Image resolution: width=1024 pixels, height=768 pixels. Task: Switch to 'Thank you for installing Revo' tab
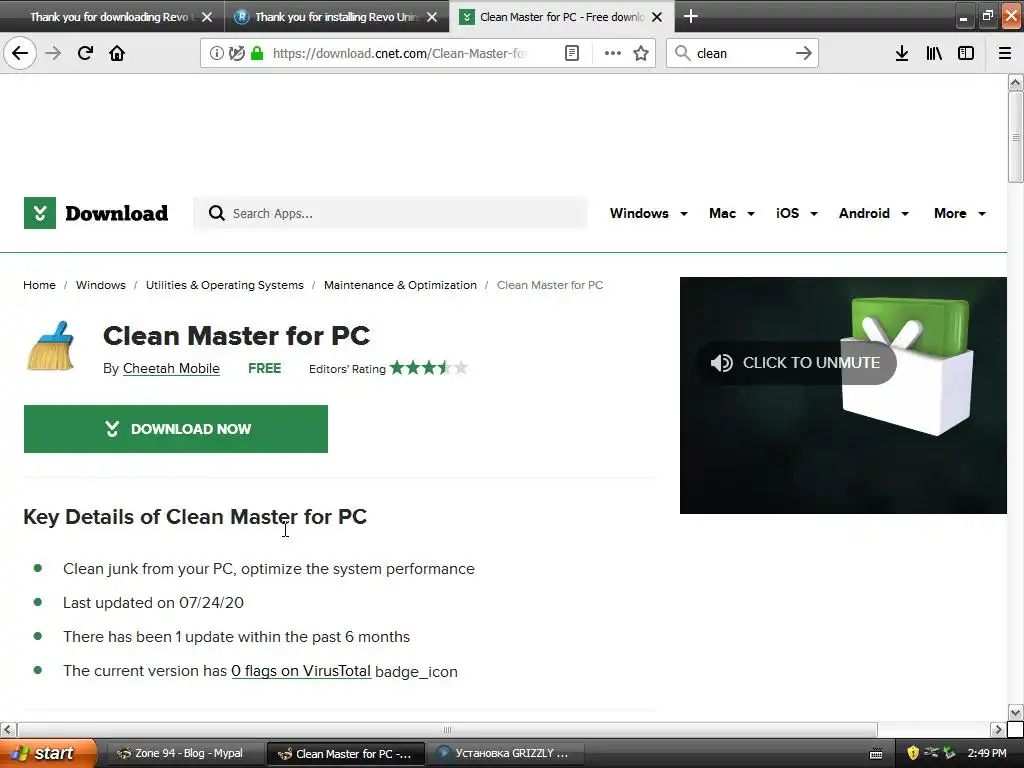click(337, 17)
